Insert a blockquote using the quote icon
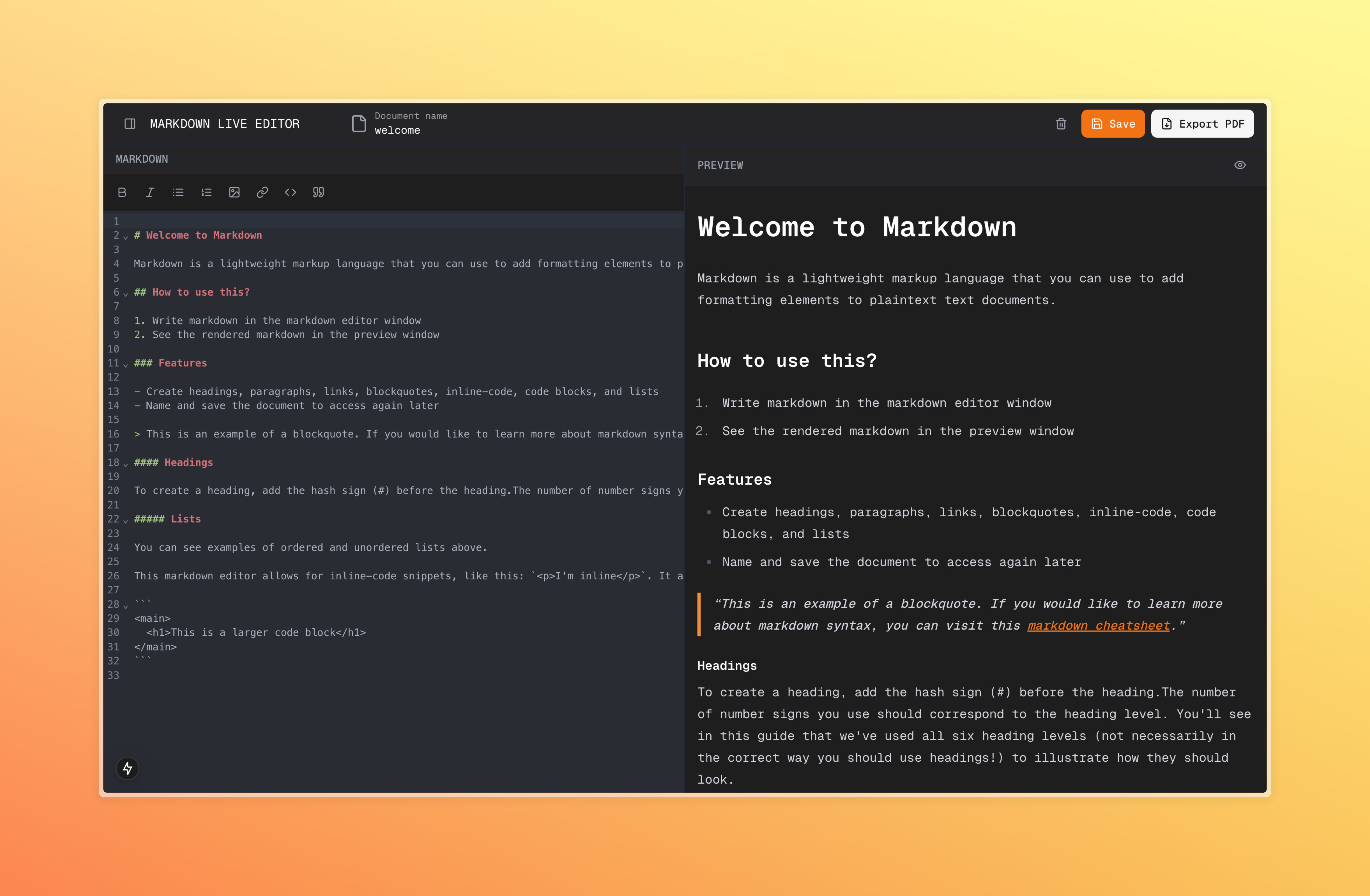1370x896 pixels. [318, 192]
